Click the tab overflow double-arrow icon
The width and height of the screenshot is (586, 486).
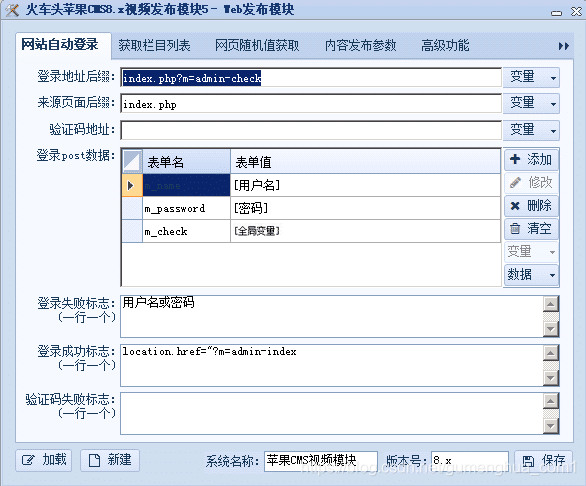tap(564, 46)
